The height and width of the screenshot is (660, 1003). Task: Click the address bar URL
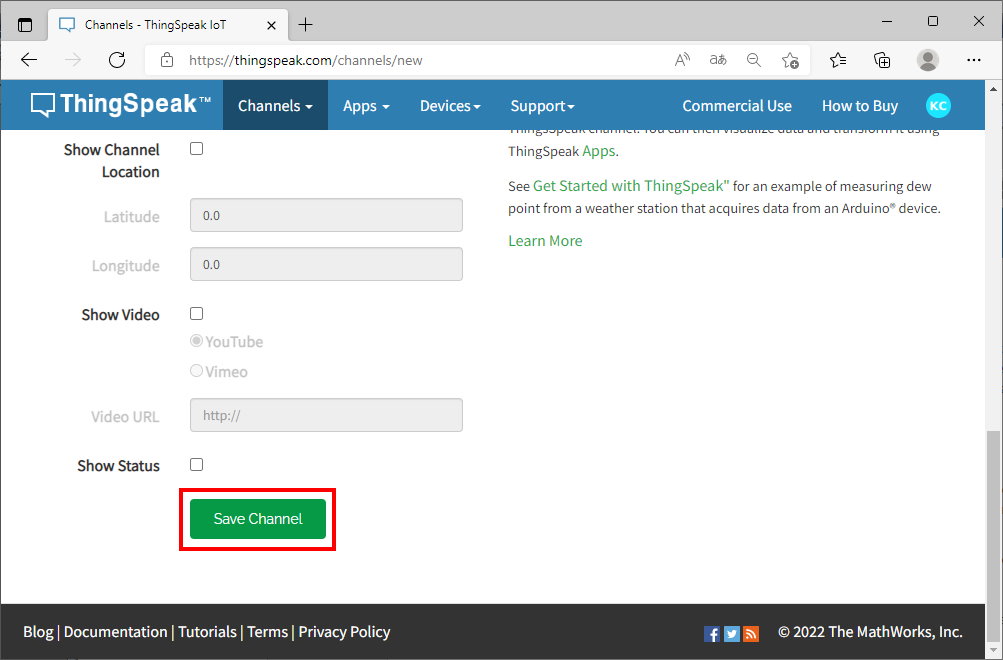point(306,60)
